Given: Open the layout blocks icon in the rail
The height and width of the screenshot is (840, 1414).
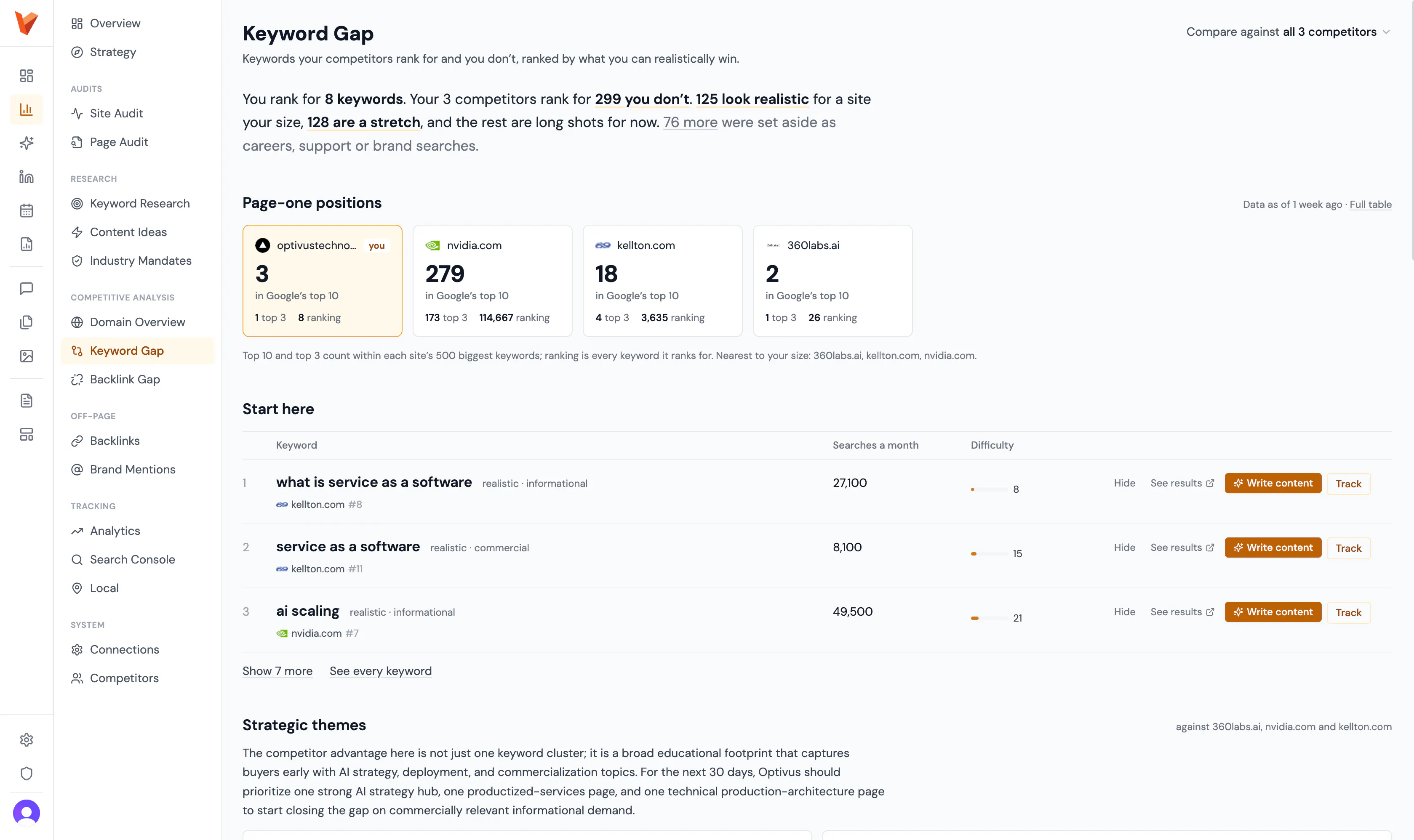Looking at the screenshot, I should pyautogui.click(x=27, y=434).
